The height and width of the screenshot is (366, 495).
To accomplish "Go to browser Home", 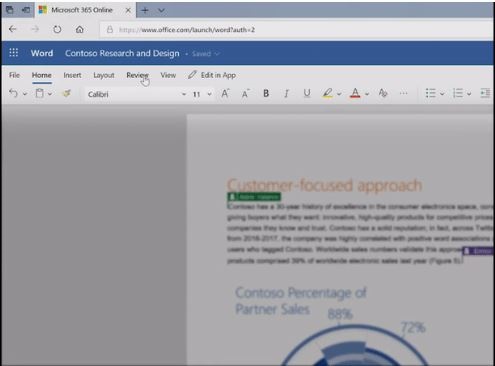I will (79, 29).
